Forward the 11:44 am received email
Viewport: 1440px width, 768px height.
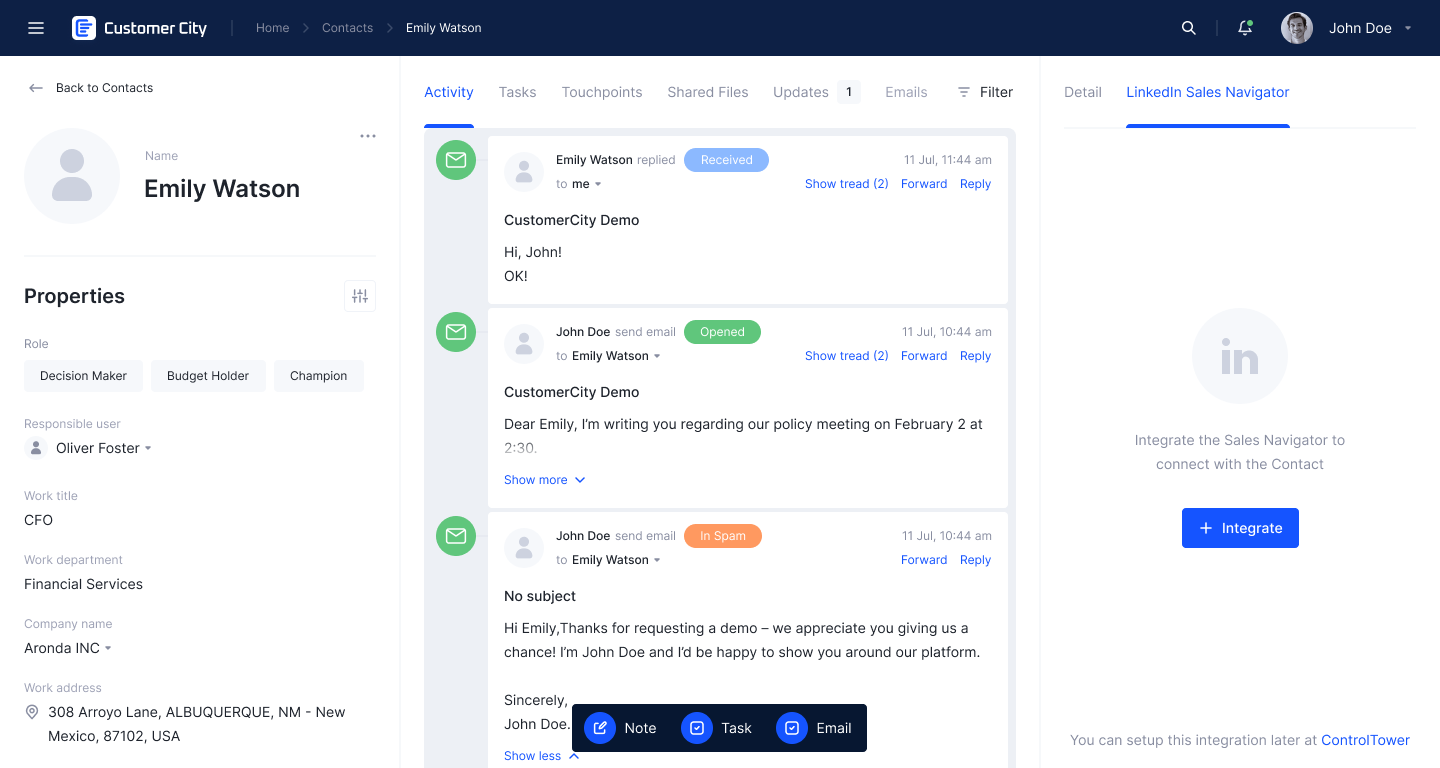tap(924, 184)
